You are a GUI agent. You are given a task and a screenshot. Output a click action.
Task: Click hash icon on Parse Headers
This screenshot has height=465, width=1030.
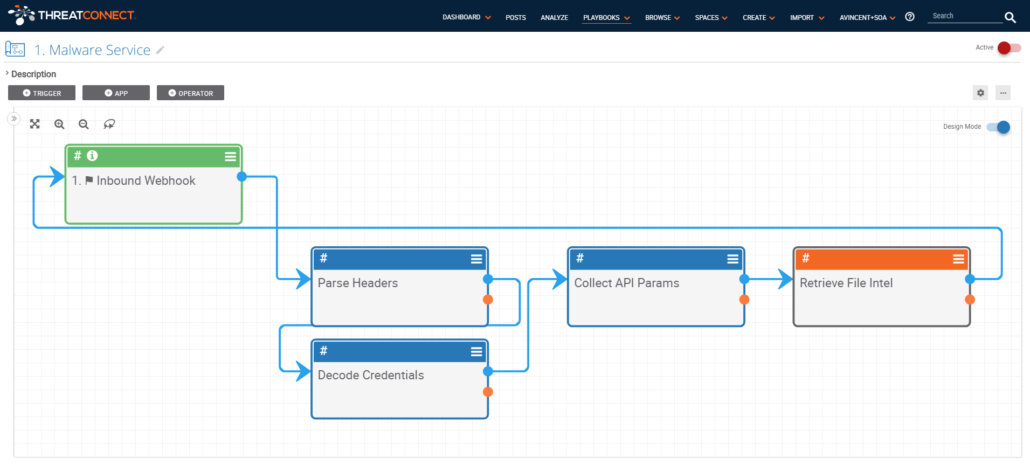(x=323, y=258)
